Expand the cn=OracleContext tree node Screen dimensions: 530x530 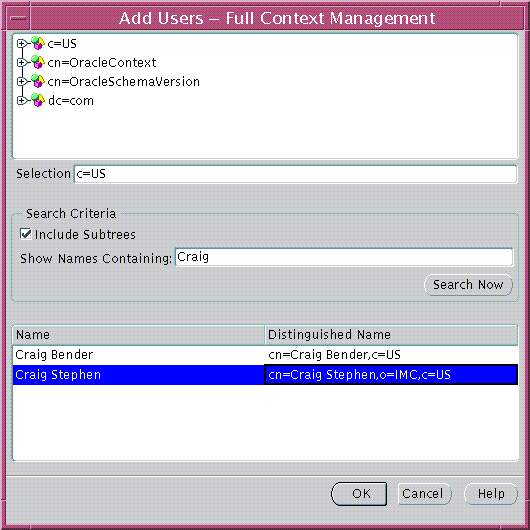click(22, 63)
